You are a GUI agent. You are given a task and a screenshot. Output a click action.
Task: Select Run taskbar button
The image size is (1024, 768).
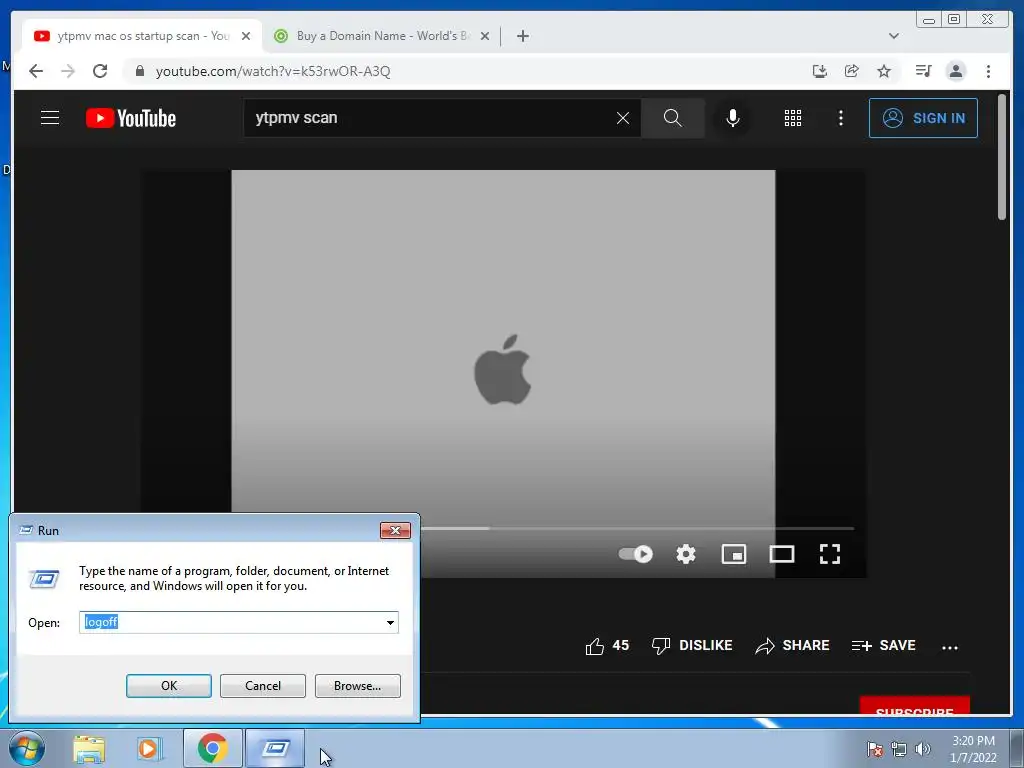point(275,748)
